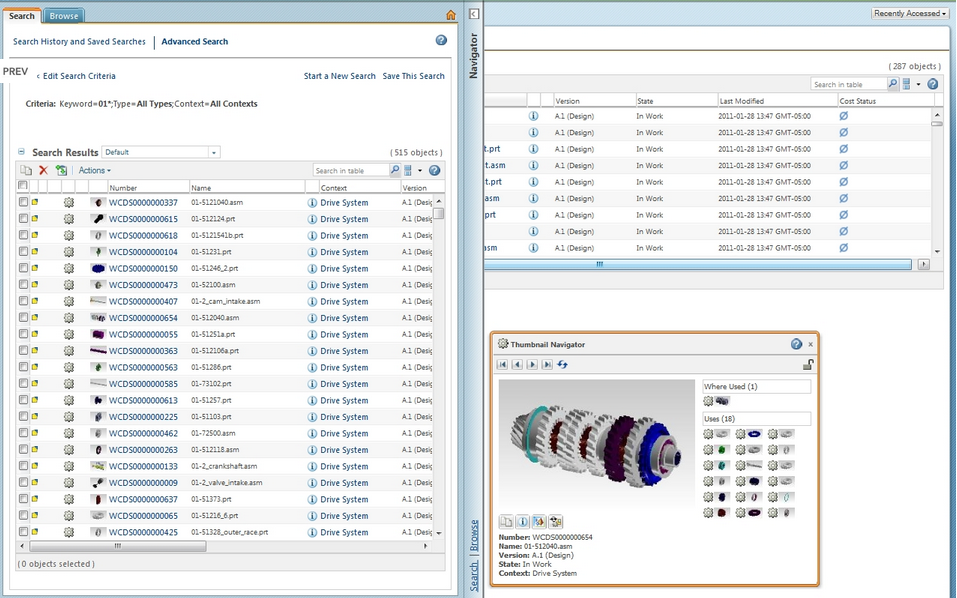Switch to the Browse tab

[62, 16]
